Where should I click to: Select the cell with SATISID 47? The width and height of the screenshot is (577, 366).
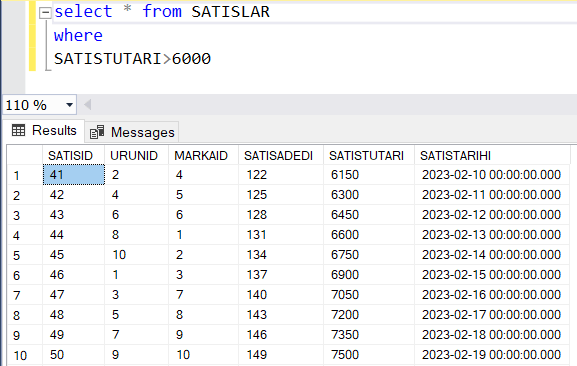click(x=74, y=295)
